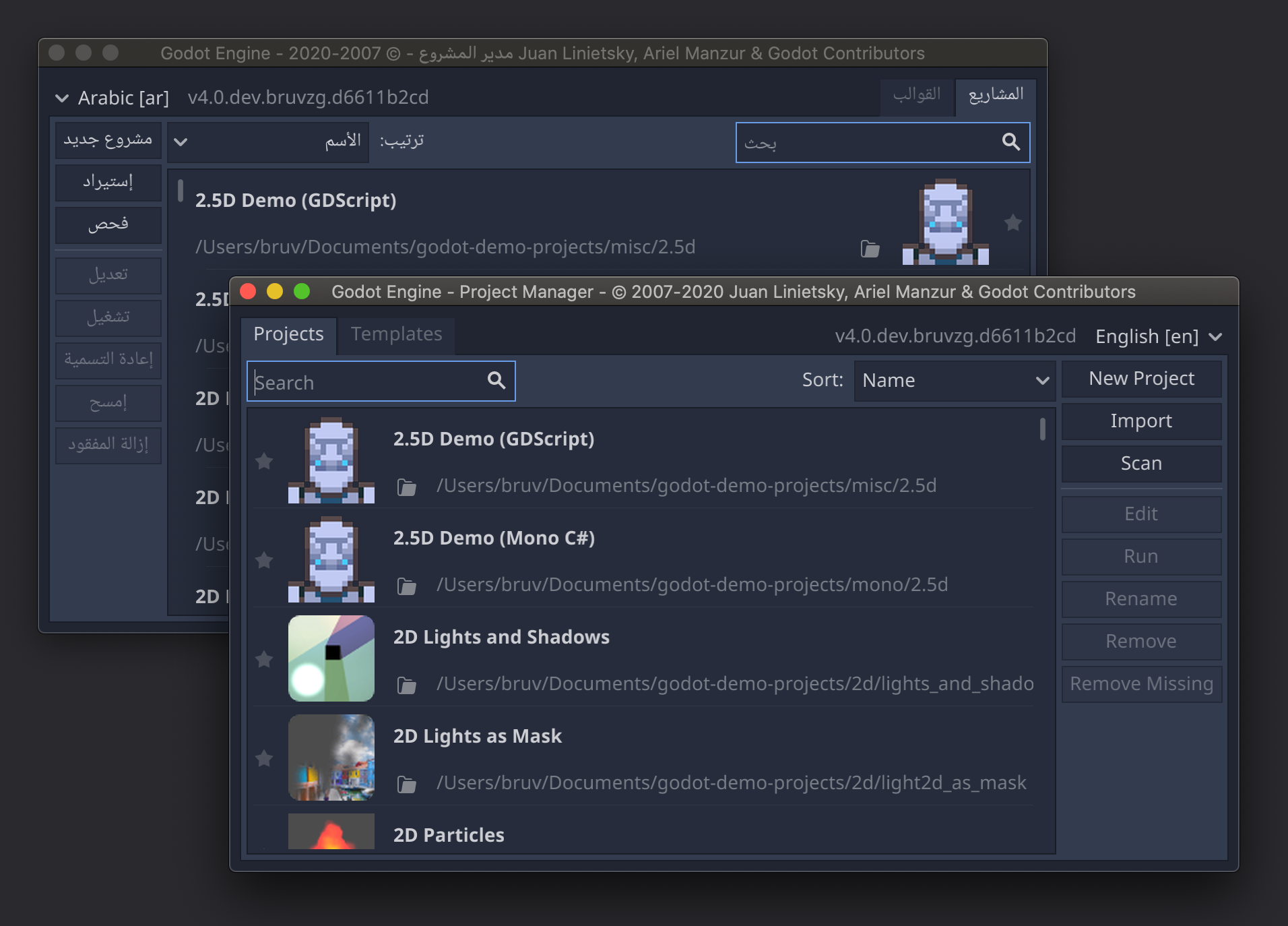Screen dimensions: 1288x926
Task: Show 2D Lights as Mask folder icon
Action: pyautogui.click(x=406, y=784)
